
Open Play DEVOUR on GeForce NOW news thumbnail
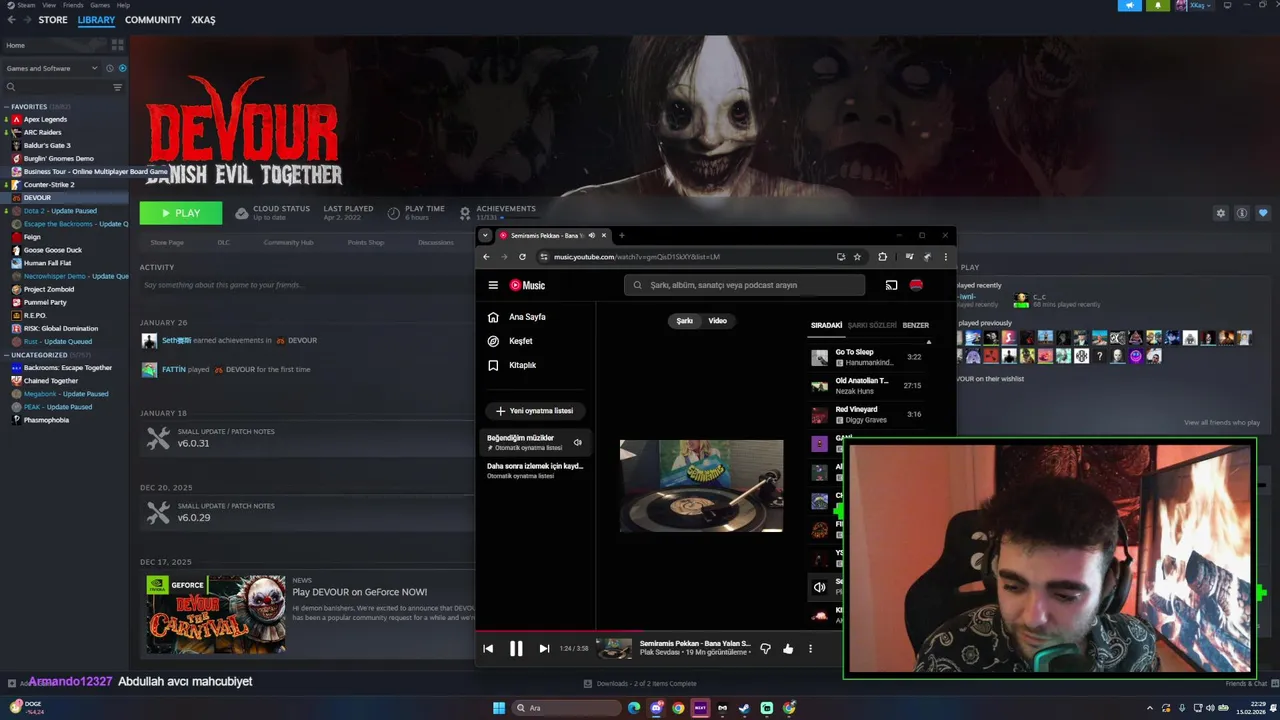tap(216, 613)
